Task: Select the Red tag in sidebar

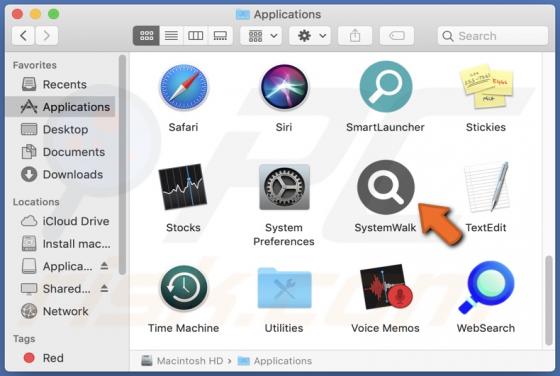Action: coord(60,358)
